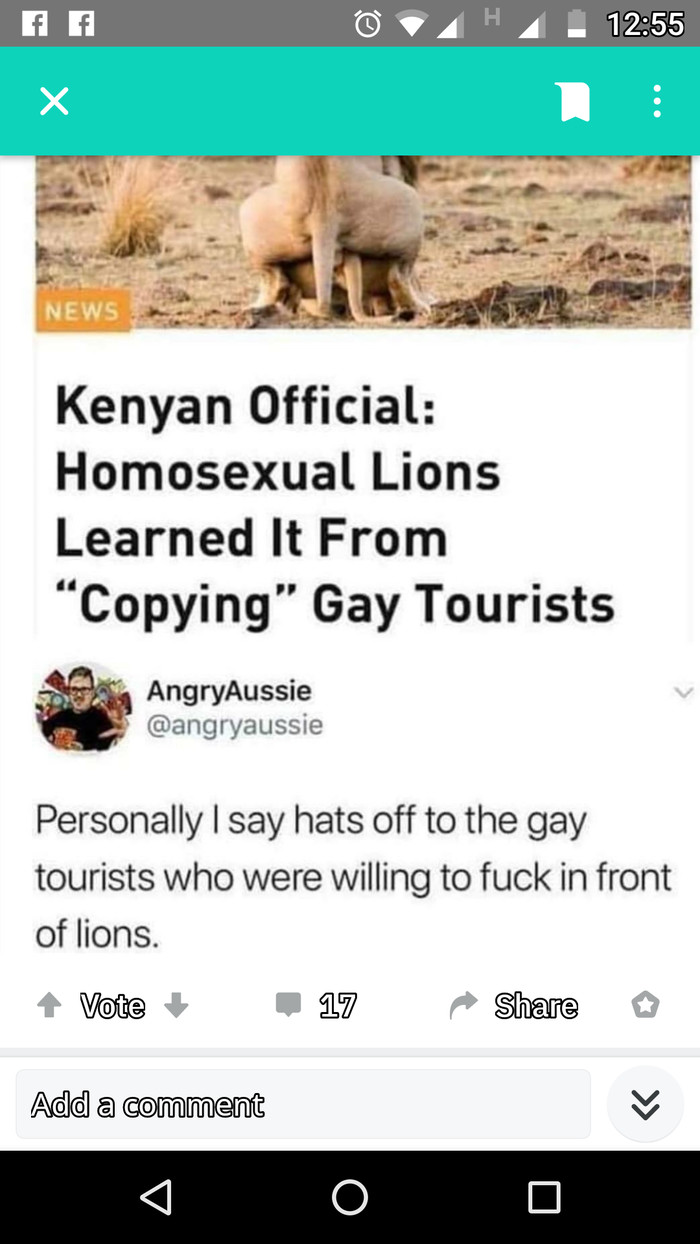Focus the Add a comment field

303,1104
